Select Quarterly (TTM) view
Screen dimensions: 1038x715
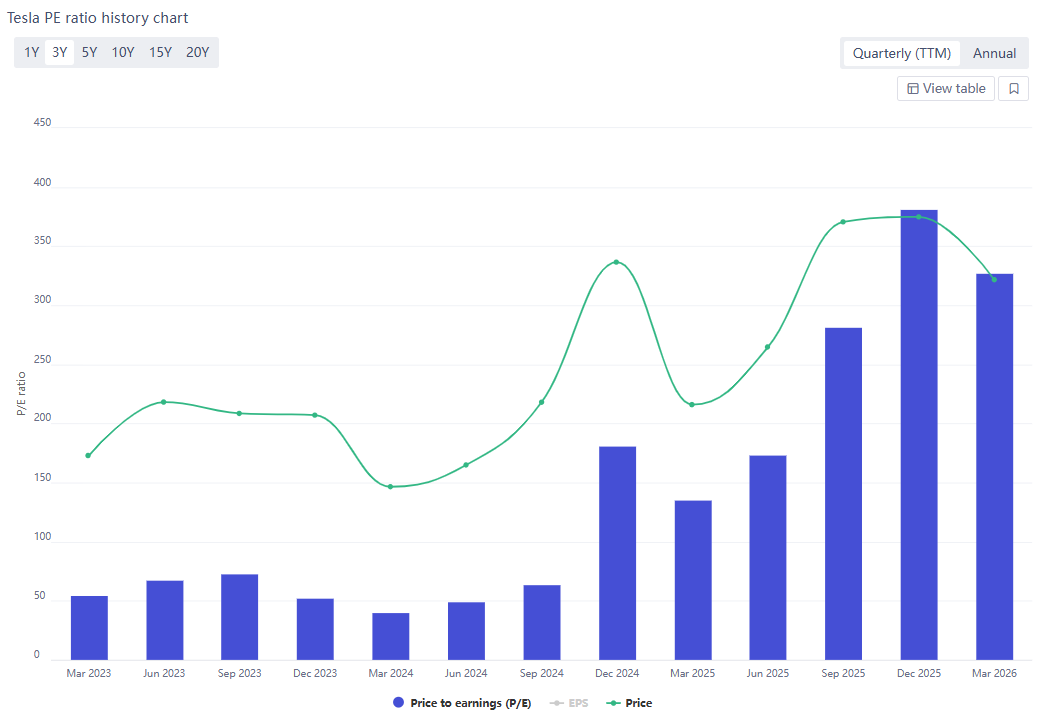tap(901, 54)
